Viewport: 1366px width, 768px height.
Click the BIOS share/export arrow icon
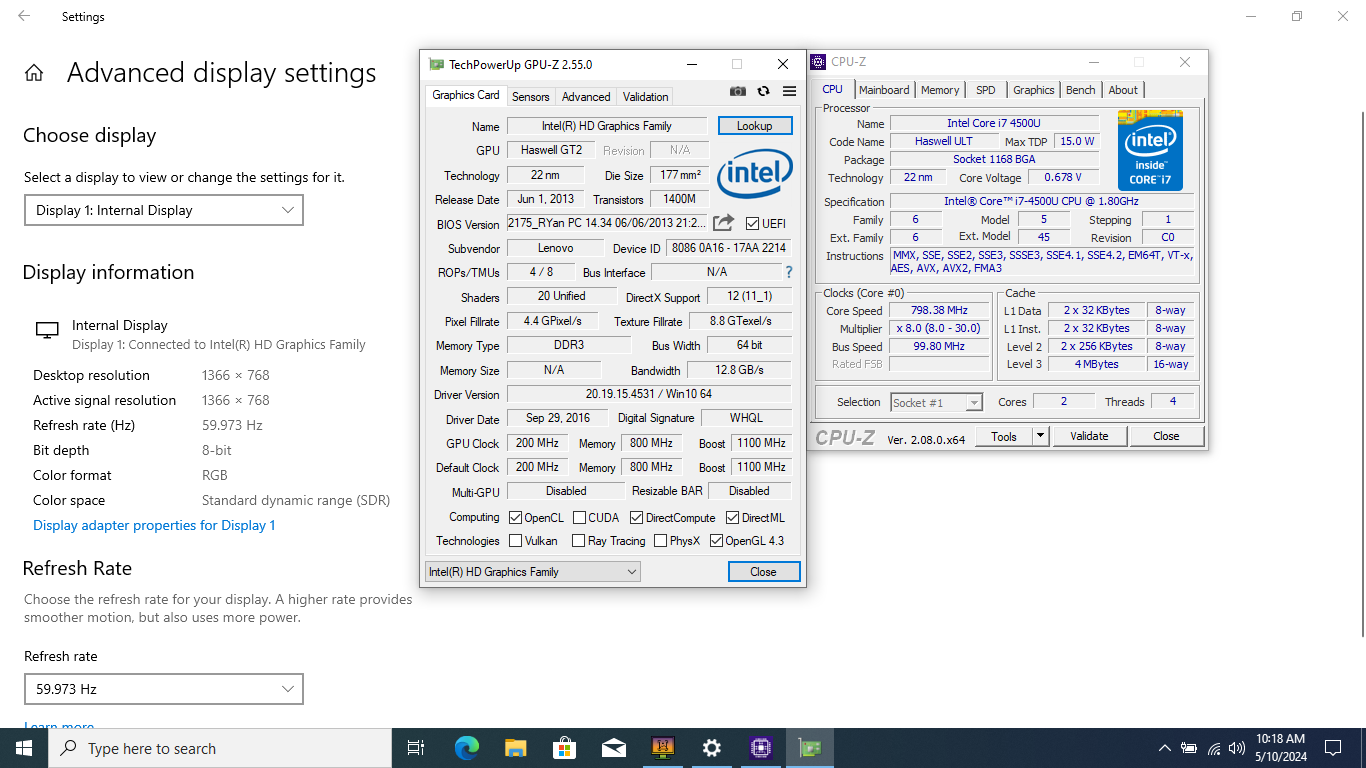(x=724, y=223)
